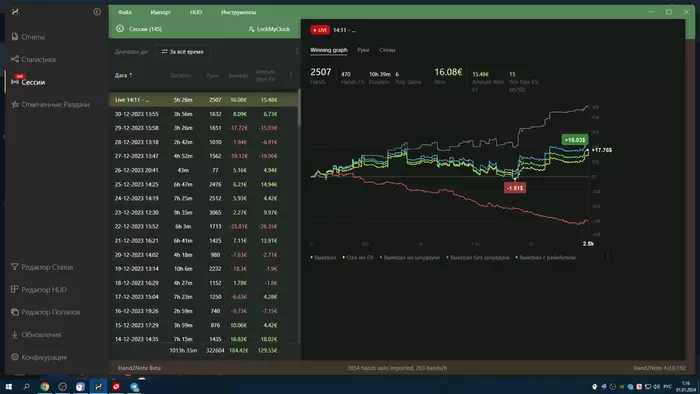Click the +18.03$ graph marker
Image resolution: width=700 pixels, height=394 pixels.
[575, 140]
